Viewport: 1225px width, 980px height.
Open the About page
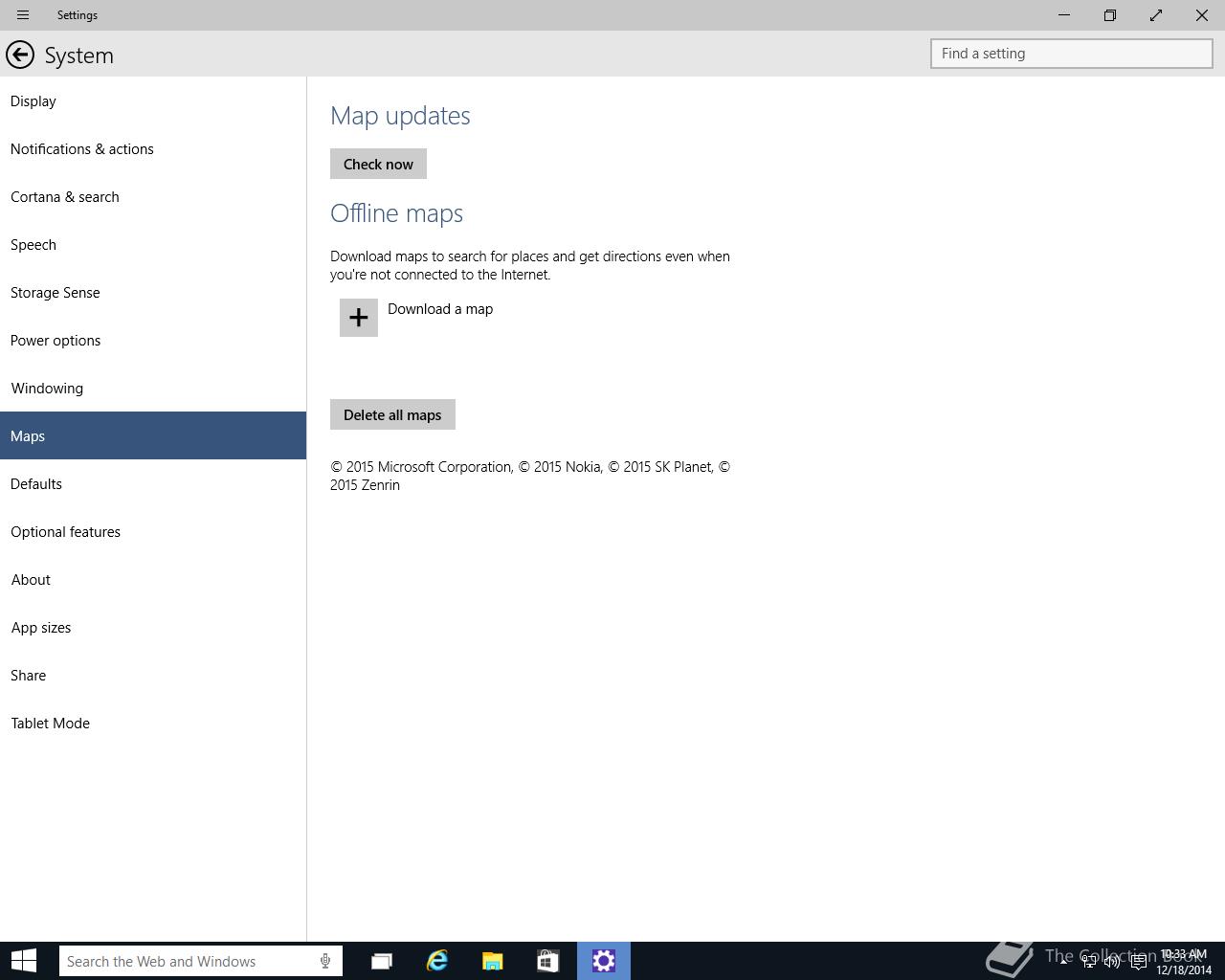153,579
